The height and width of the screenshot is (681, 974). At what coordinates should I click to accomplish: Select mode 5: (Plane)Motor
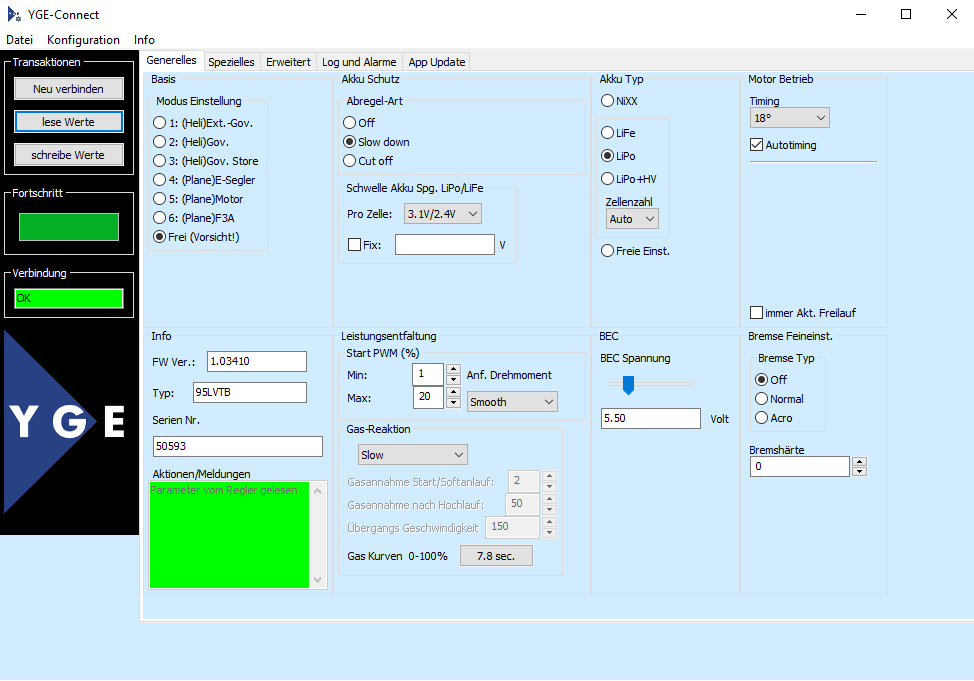click(x=198, y=199)
